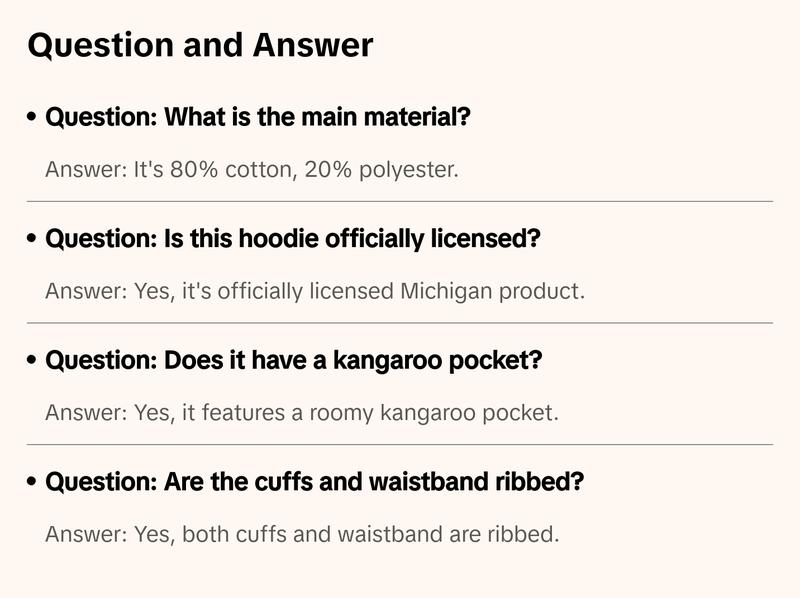
Task: Select the main material question
Action: [x=258, y=118]
